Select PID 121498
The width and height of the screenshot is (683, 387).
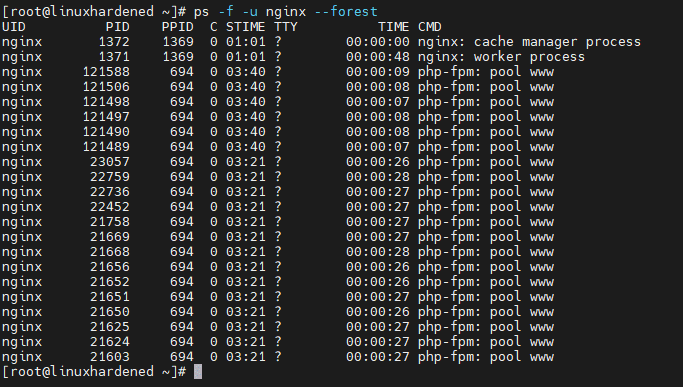tap(106, 102)
